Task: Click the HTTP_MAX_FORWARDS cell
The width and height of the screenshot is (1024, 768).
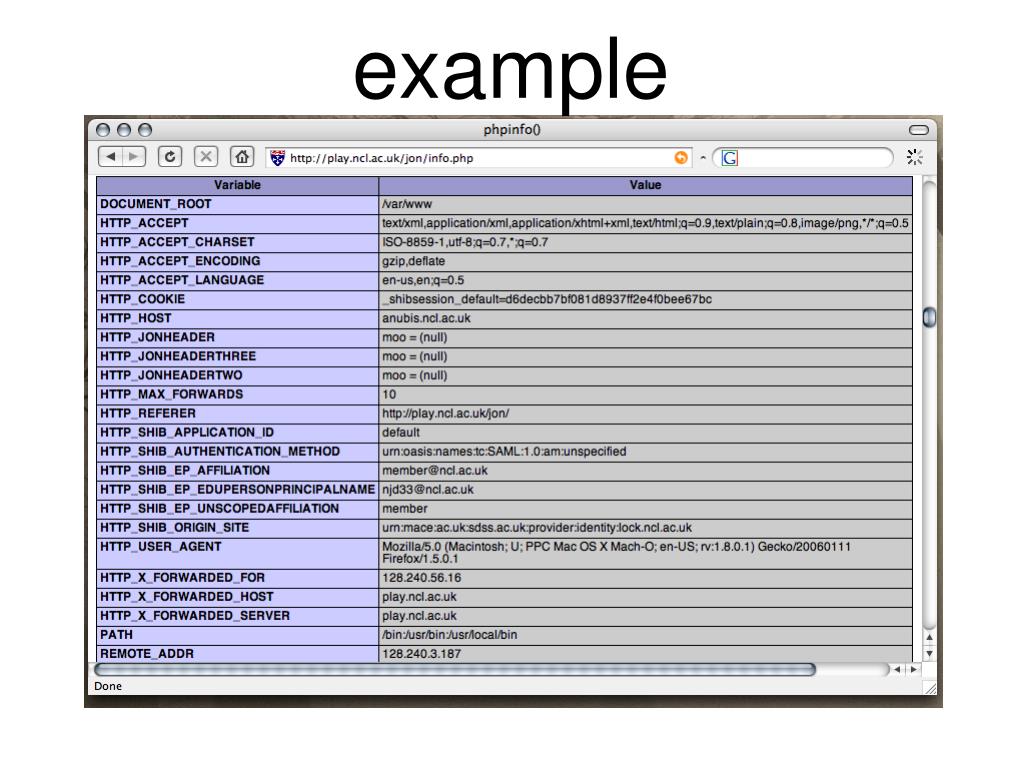Action: point(237,394)
